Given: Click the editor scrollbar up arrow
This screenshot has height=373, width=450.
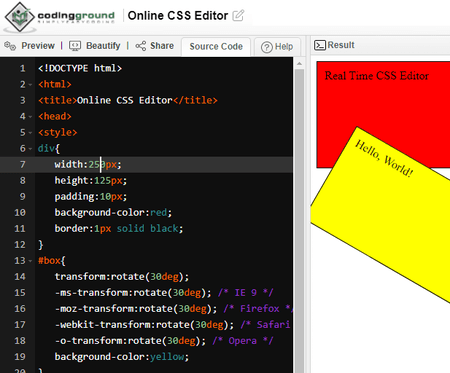Looking at the screenshot, I should pyautogui.click(x=299, y=63).
